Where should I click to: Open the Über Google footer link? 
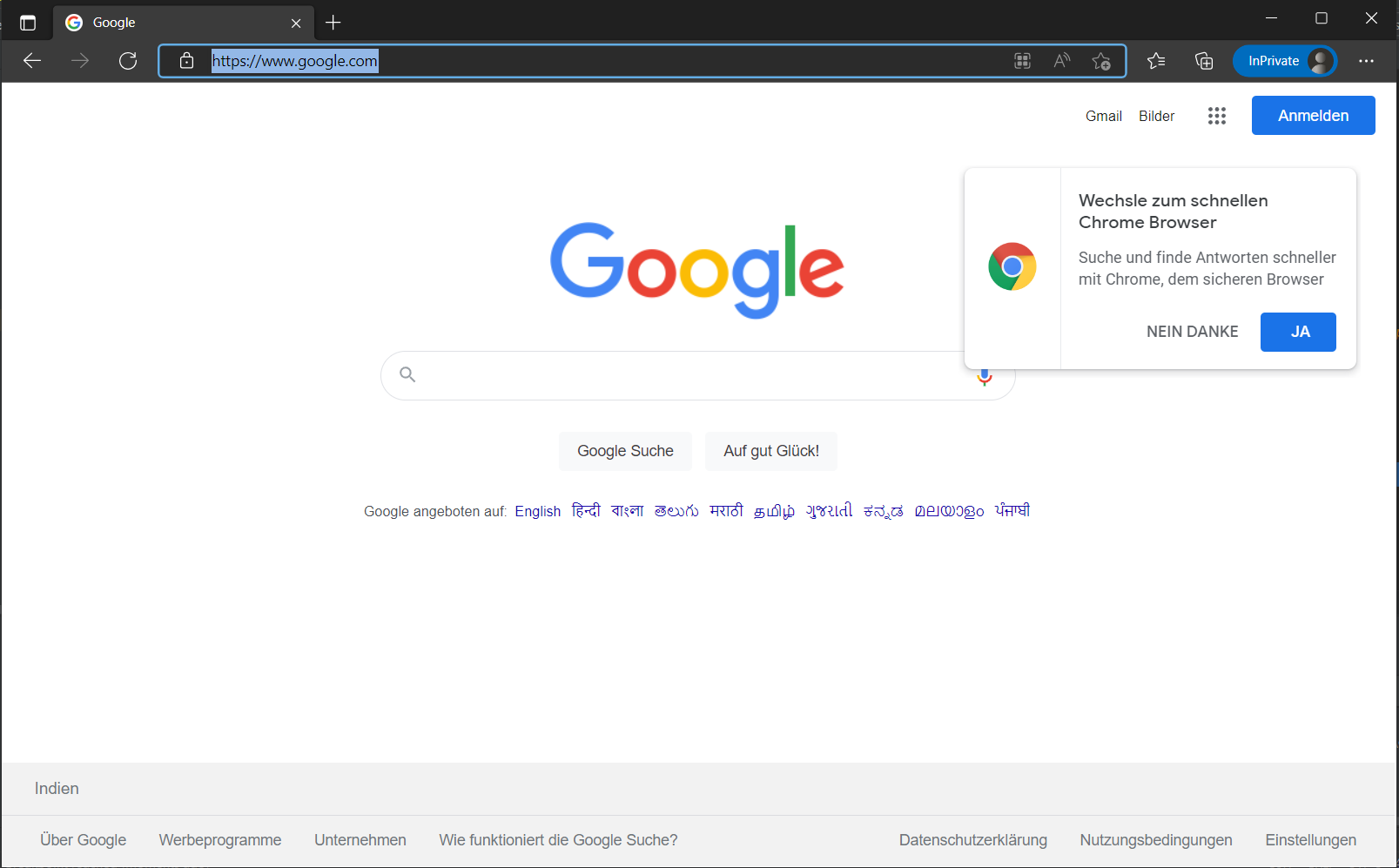[83, 840]
